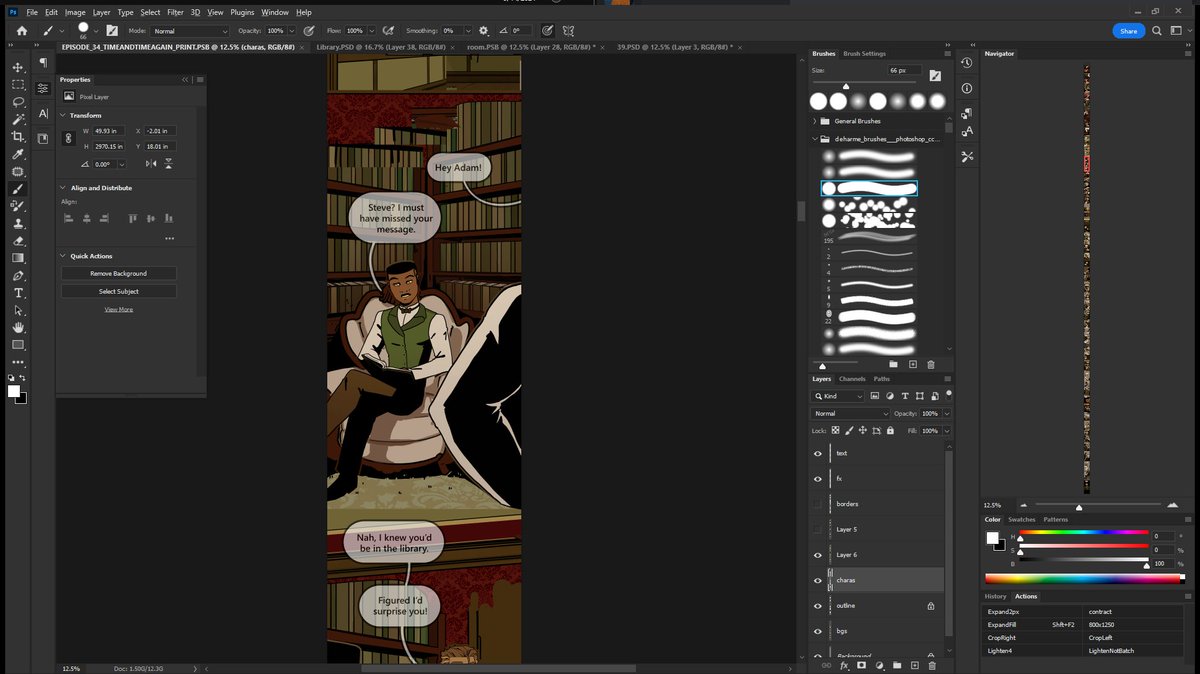Hide Layer 6 visibility
Screen dimensions: 1200x674
point(818,555)
